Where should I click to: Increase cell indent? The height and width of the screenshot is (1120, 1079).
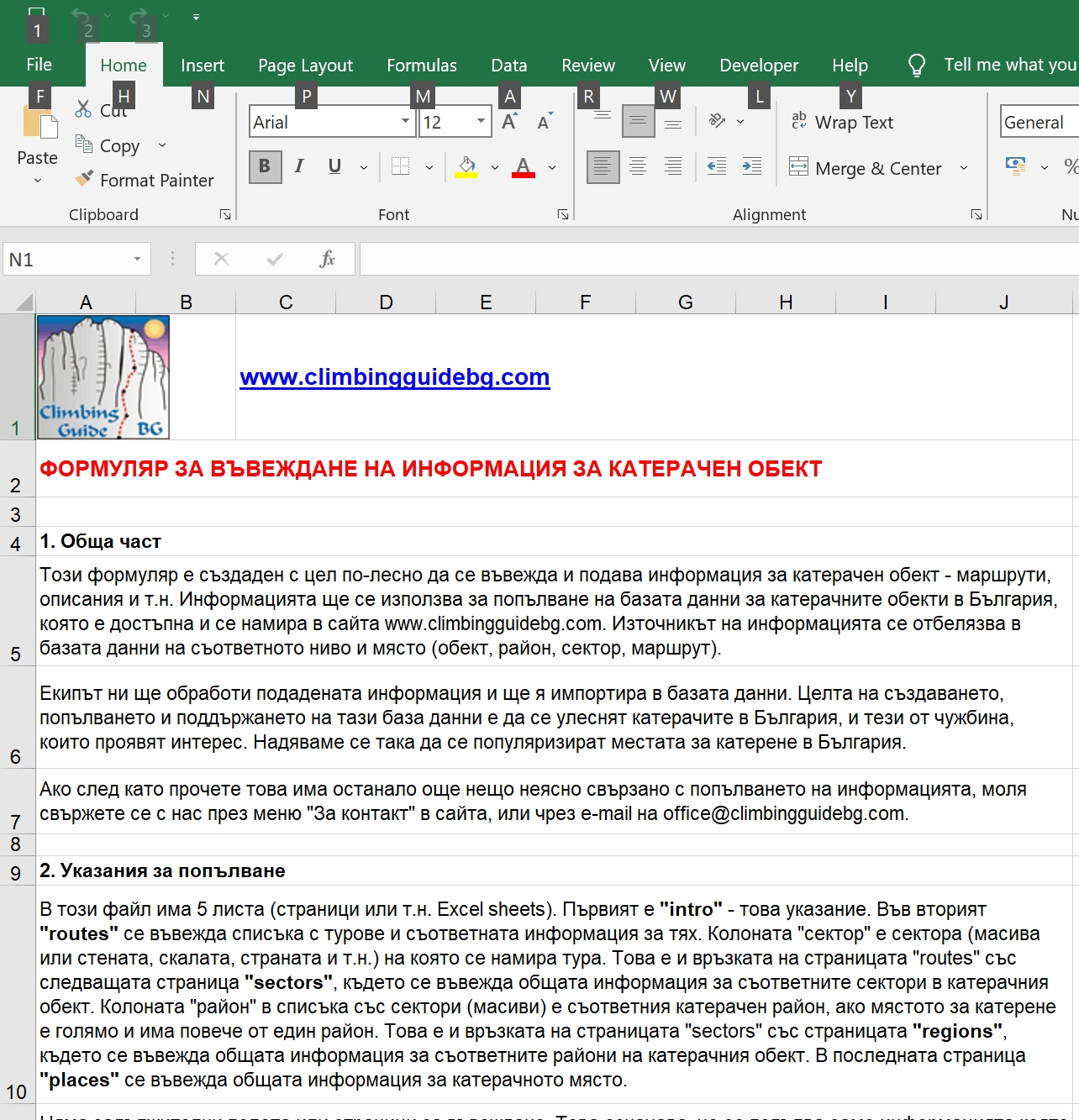tap(752, 166)
